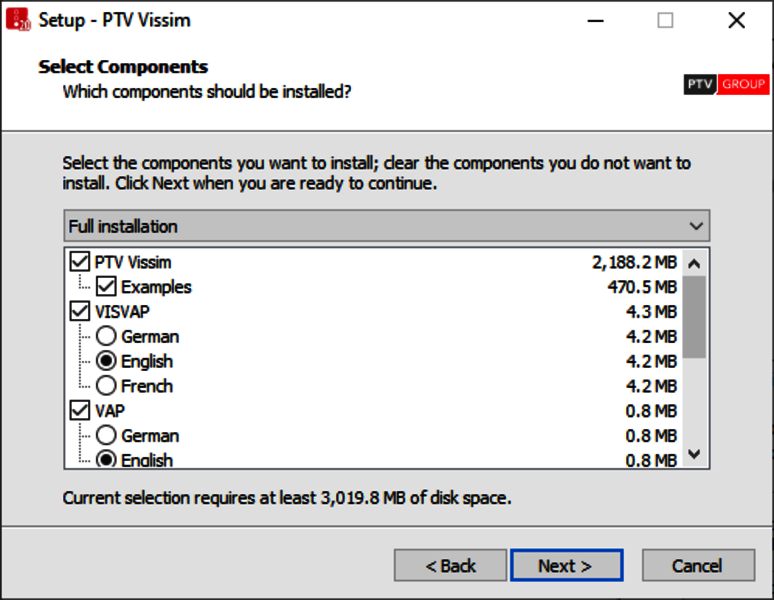The width and height of the screenshot is (774, 600).
Task: Click Next to continue installation
Action: 566,565
